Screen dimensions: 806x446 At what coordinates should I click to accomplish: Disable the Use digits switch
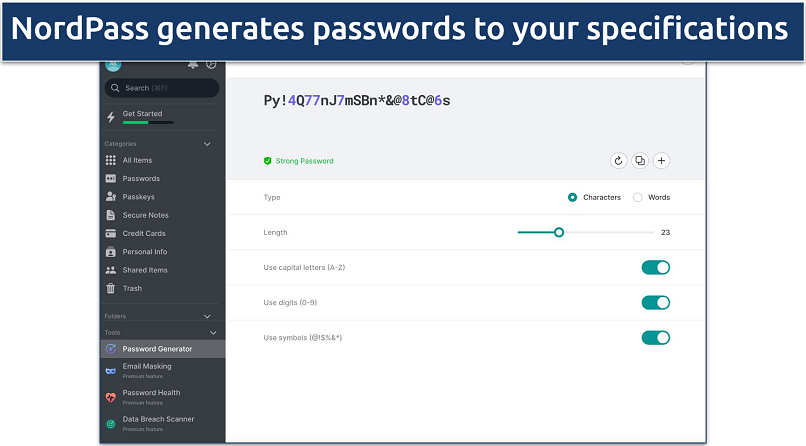pyautogui.click(x=655, y=302)
